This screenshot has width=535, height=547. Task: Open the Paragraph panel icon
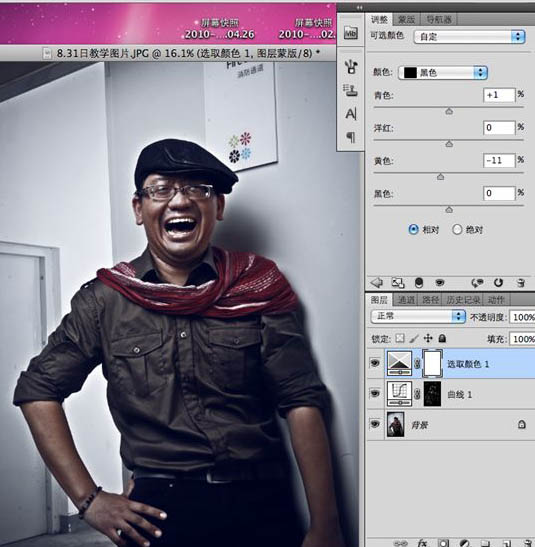click(351, 137)
